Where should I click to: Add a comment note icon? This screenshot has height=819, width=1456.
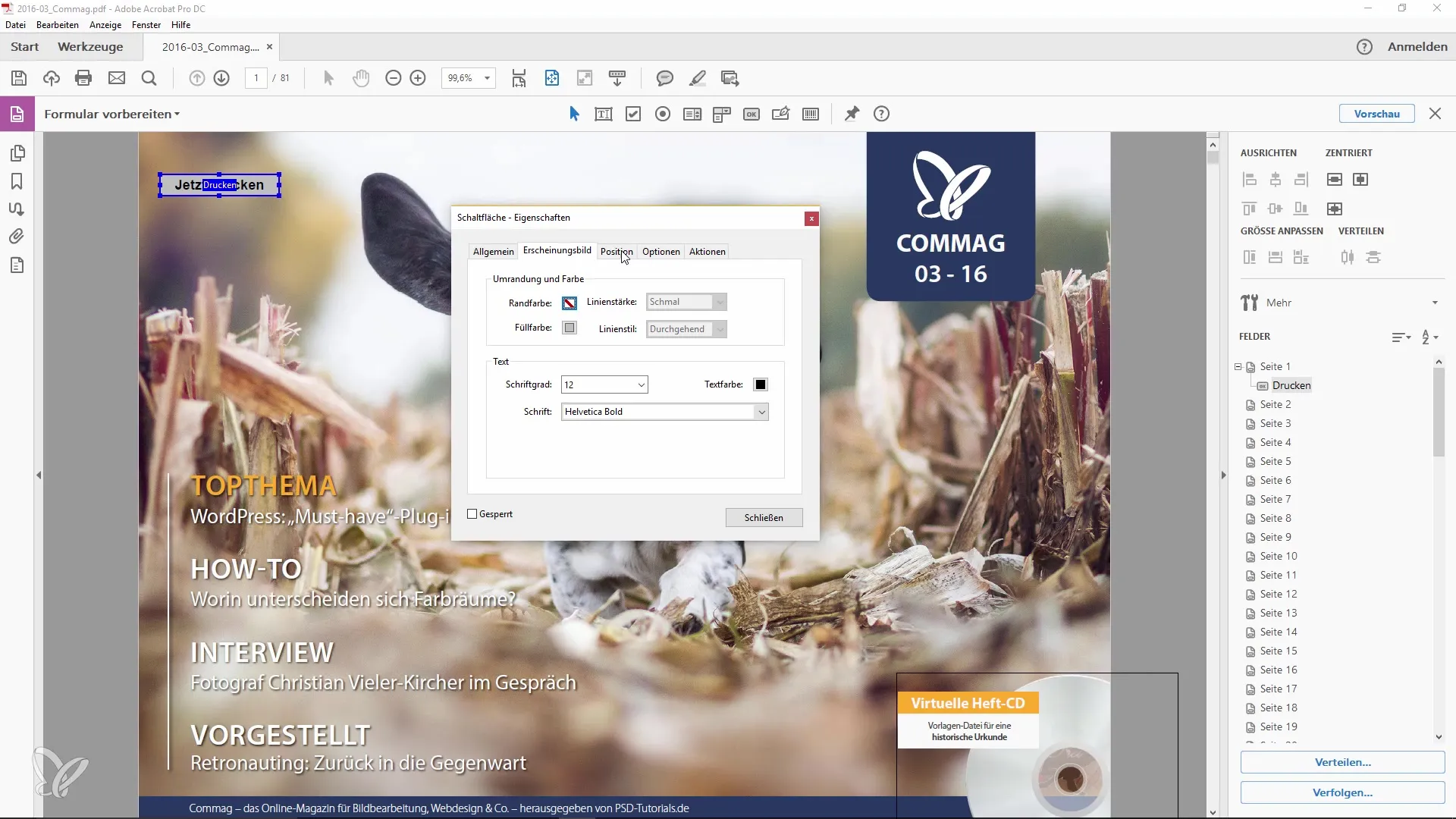click(665, 78)
